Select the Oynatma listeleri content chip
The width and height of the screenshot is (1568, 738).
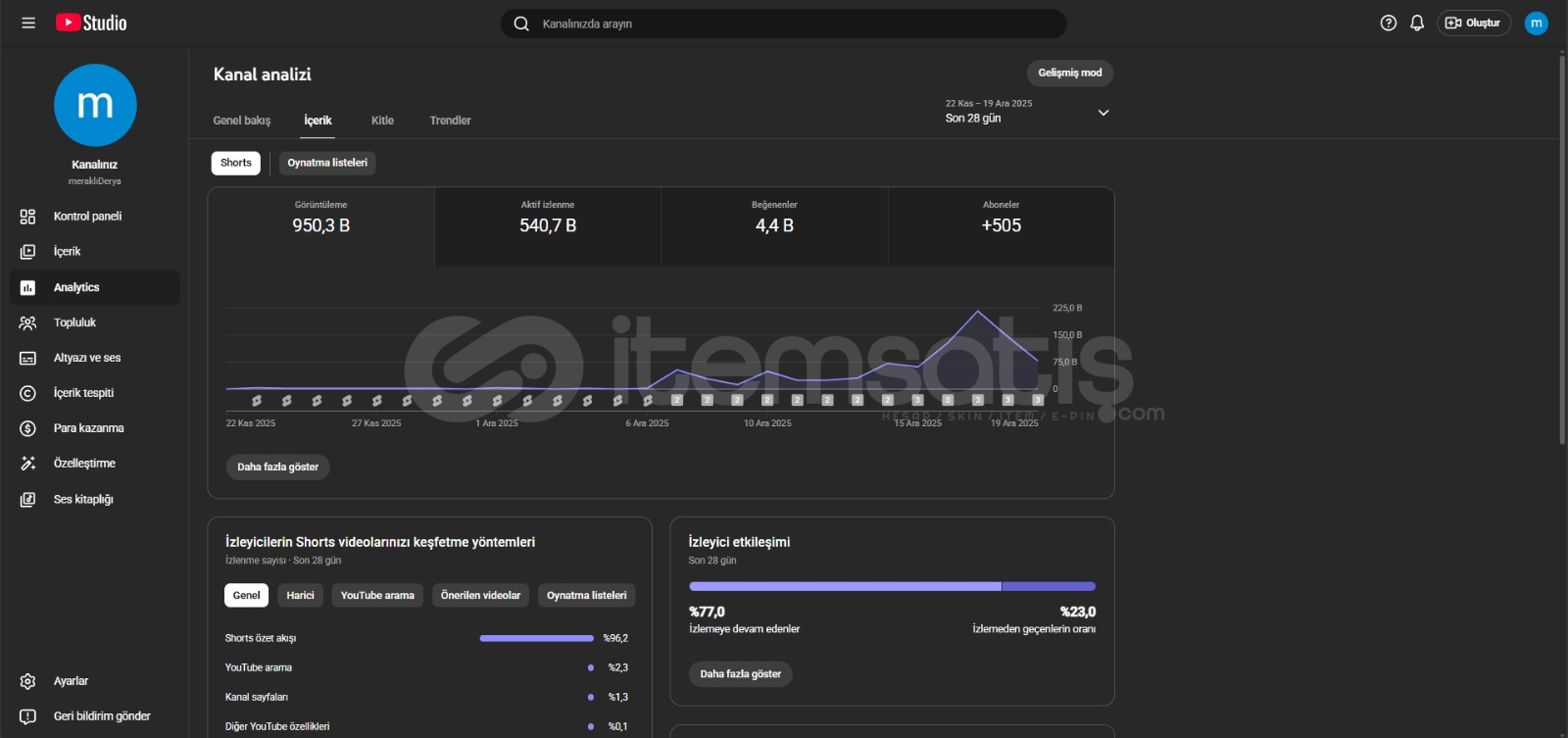(327, 163)
